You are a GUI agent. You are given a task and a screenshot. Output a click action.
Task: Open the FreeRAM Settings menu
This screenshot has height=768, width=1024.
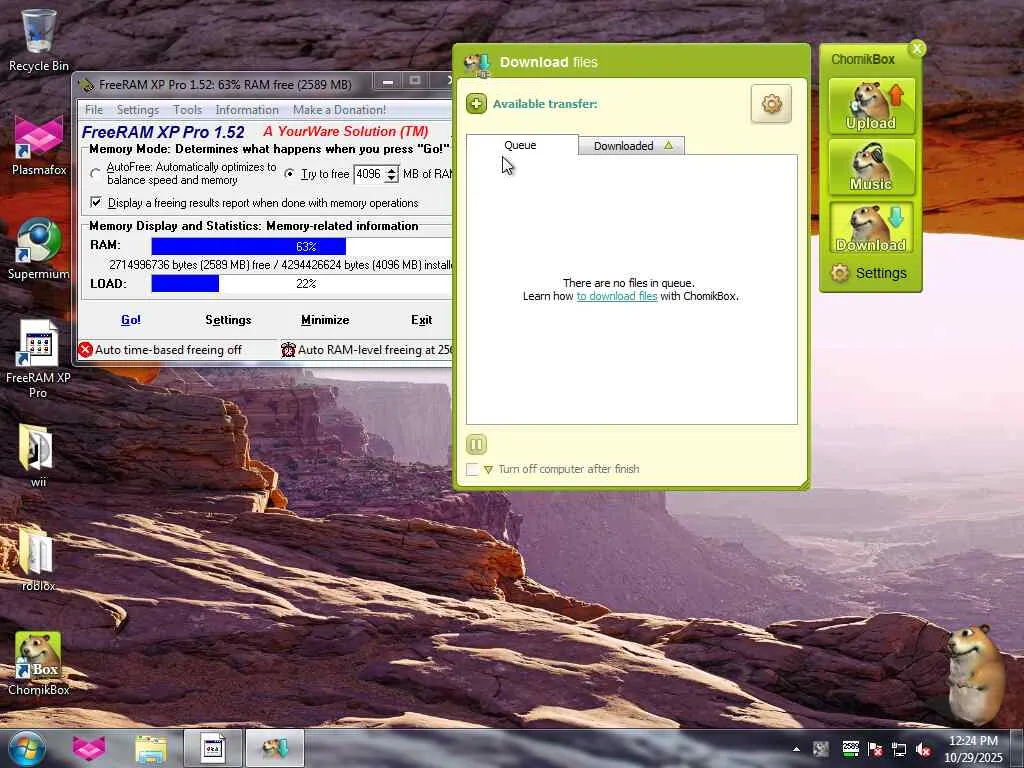coord(138,110)
